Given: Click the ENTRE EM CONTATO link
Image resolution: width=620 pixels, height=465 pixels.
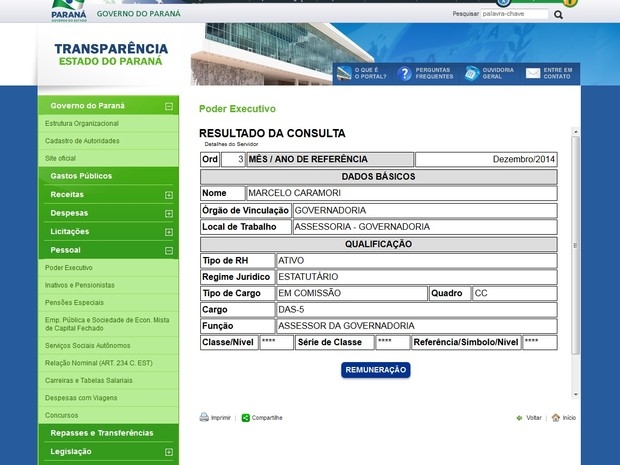Looking at the screenshot, I should pyautogui.click(x=558, y=73).
